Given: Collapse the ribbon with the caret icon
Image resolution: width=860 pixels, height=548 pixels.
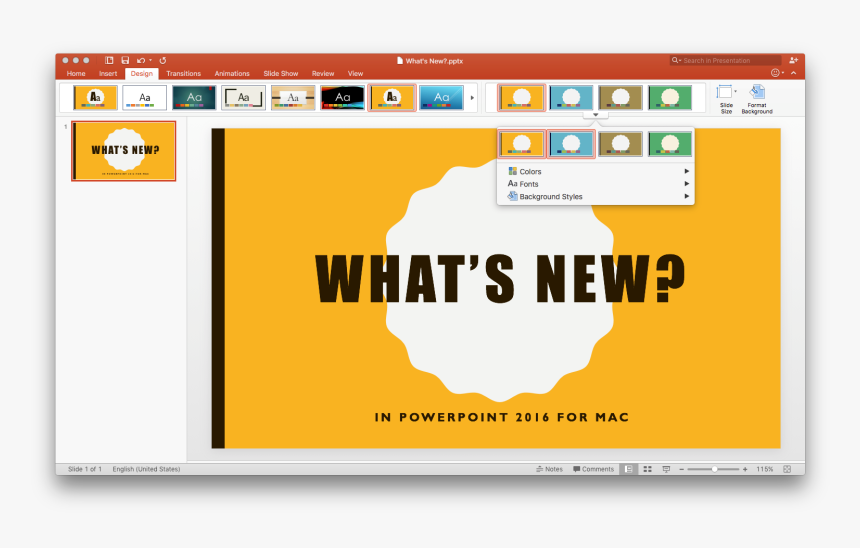Looking at the screenshot, I should [x=793, y=73].
